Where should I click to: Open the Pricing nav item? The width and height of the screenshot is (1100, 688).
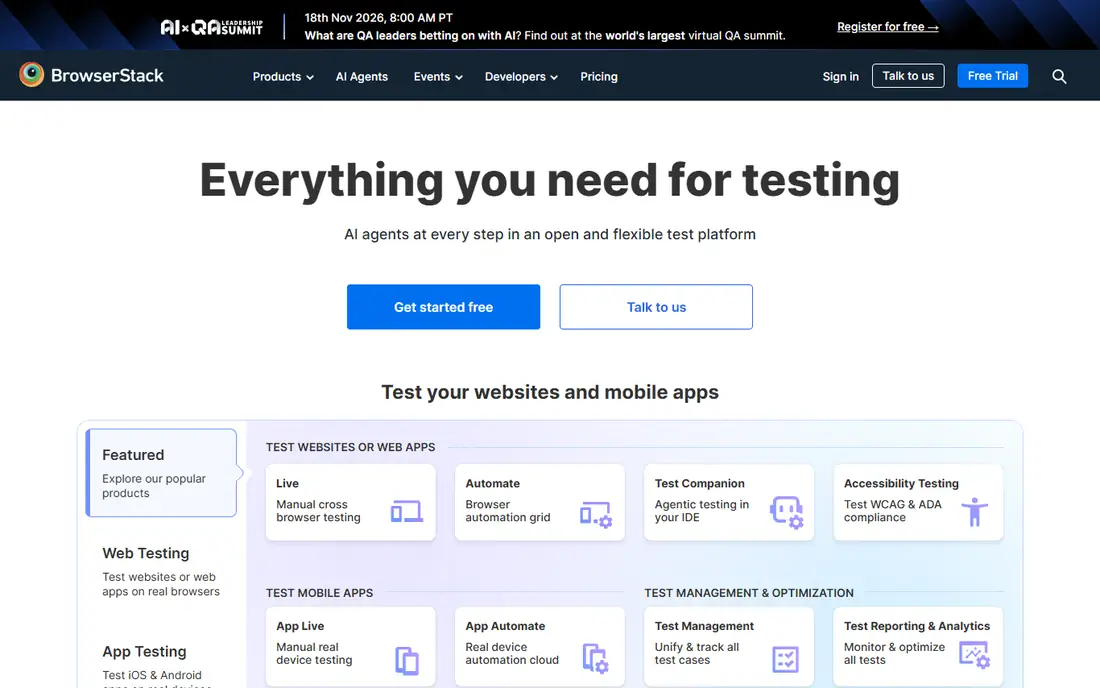[x=598, y=76]
